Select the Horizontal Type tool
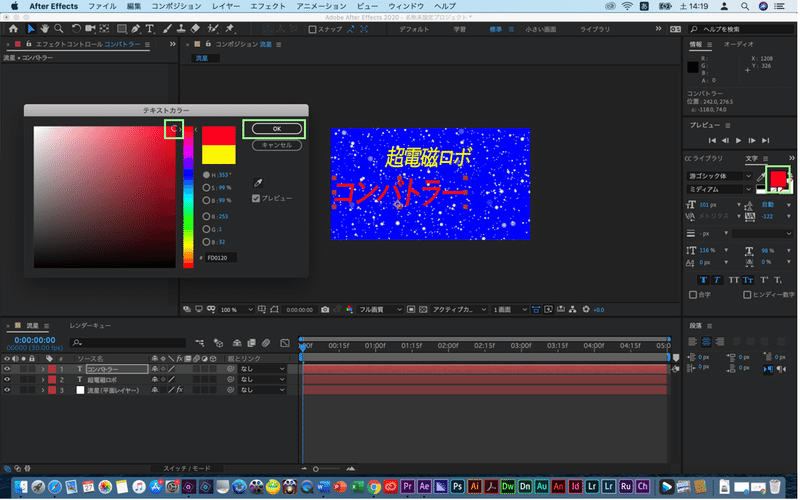The image size is (800, 500). [150, 29]
